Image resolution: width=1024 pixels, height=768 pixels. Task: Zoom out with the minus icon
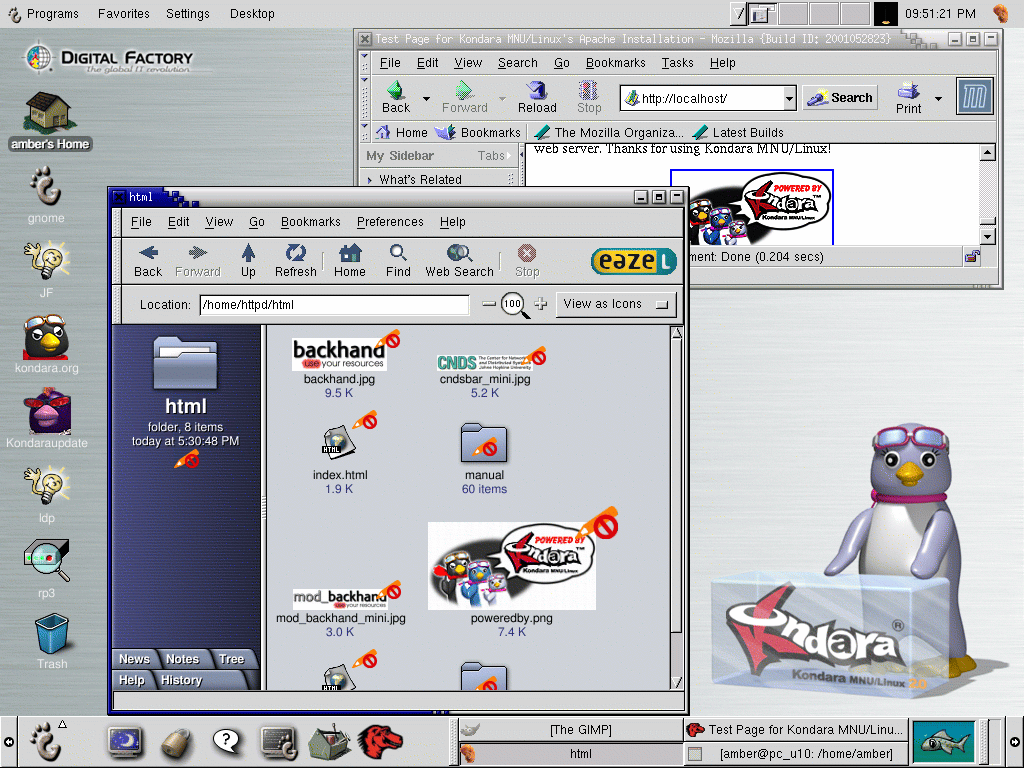[x=488, y=304]
